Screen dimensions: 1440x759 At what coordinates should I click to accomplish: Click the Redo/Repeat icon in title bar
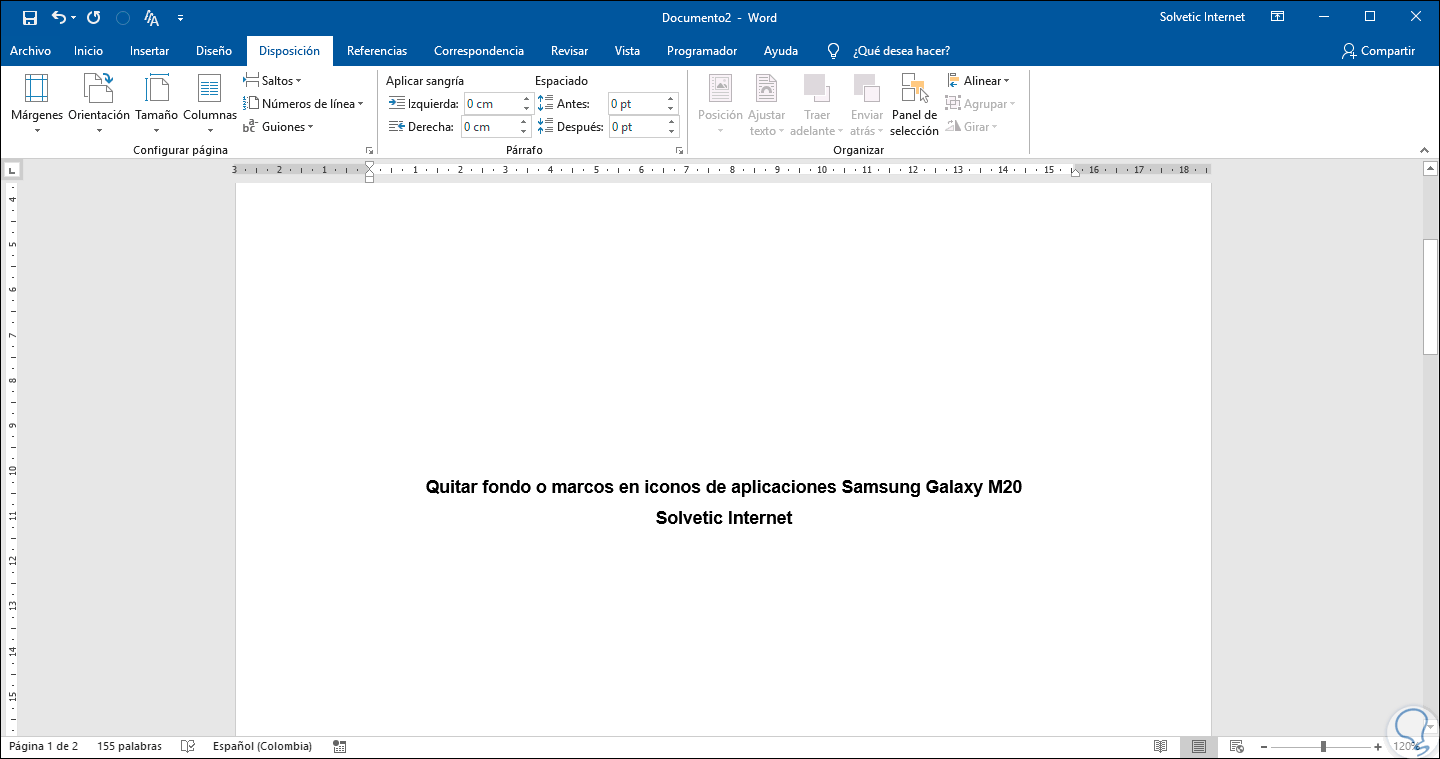click(x=94, y=17)
